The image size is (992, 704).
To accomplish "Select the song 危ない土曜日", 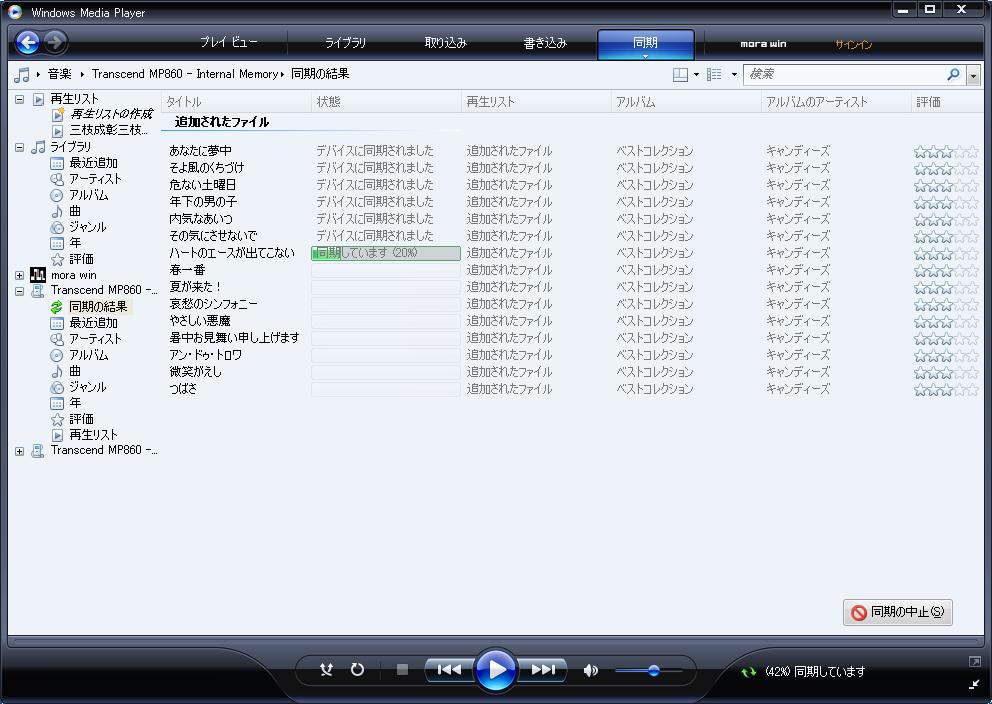I will coord(202,185).
